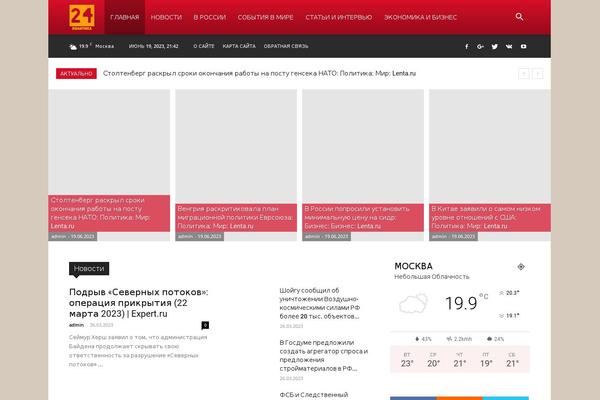
Task: Open the Twitter social icon
Action: pos(495,46)
